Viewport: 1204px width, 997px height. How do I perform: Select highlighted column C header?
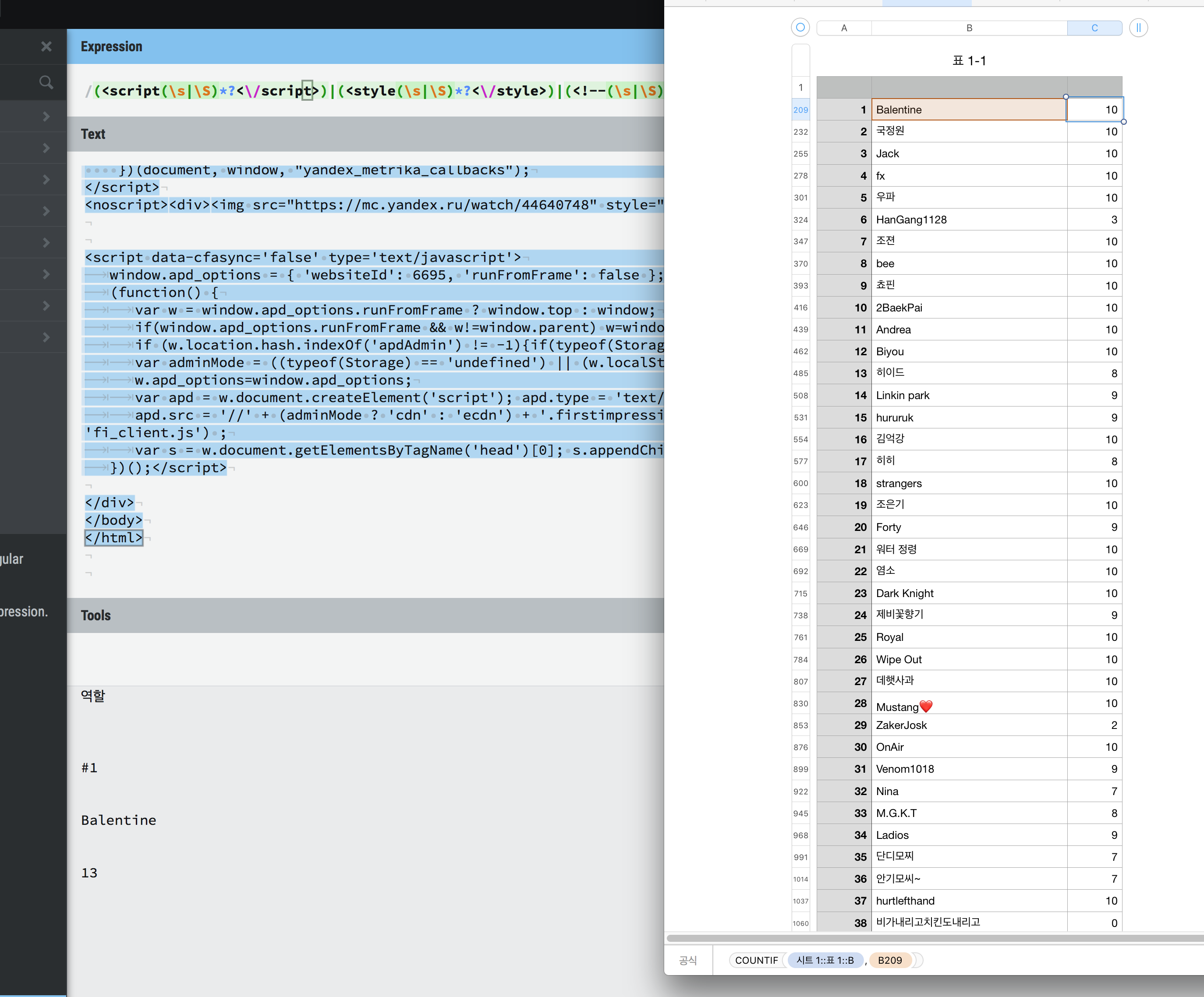coord(1094,28)
